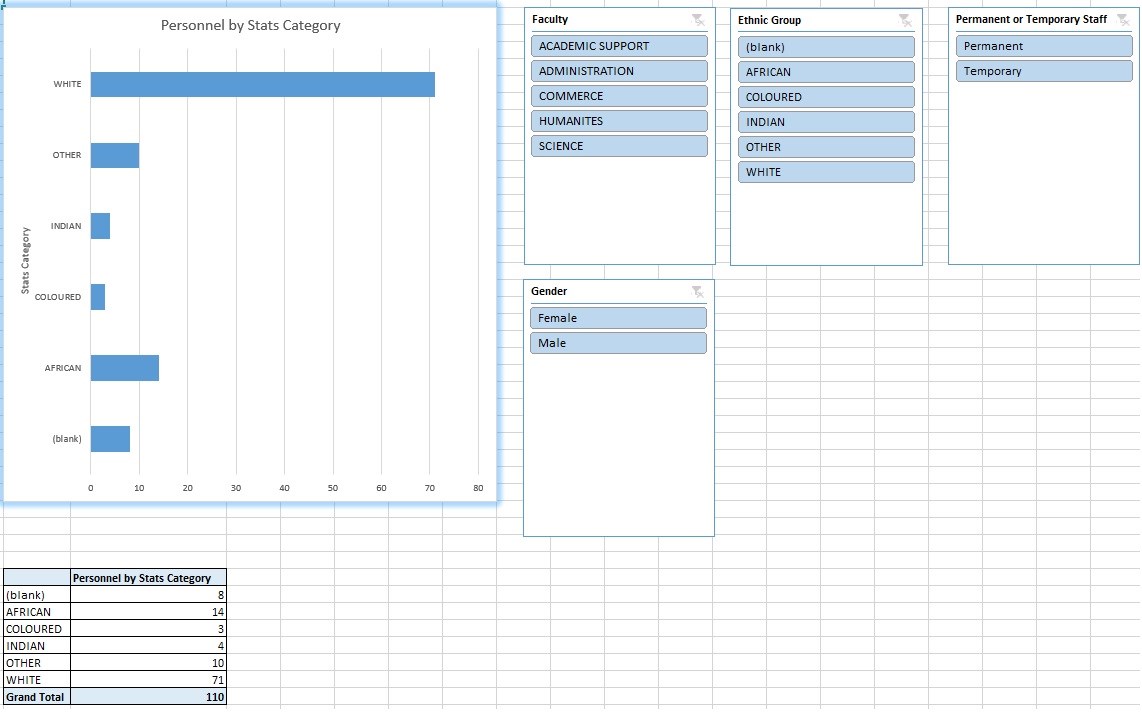Click the WHITE bar in the chart
This screenshot has width=1142, height=715.
pos(260,84)
